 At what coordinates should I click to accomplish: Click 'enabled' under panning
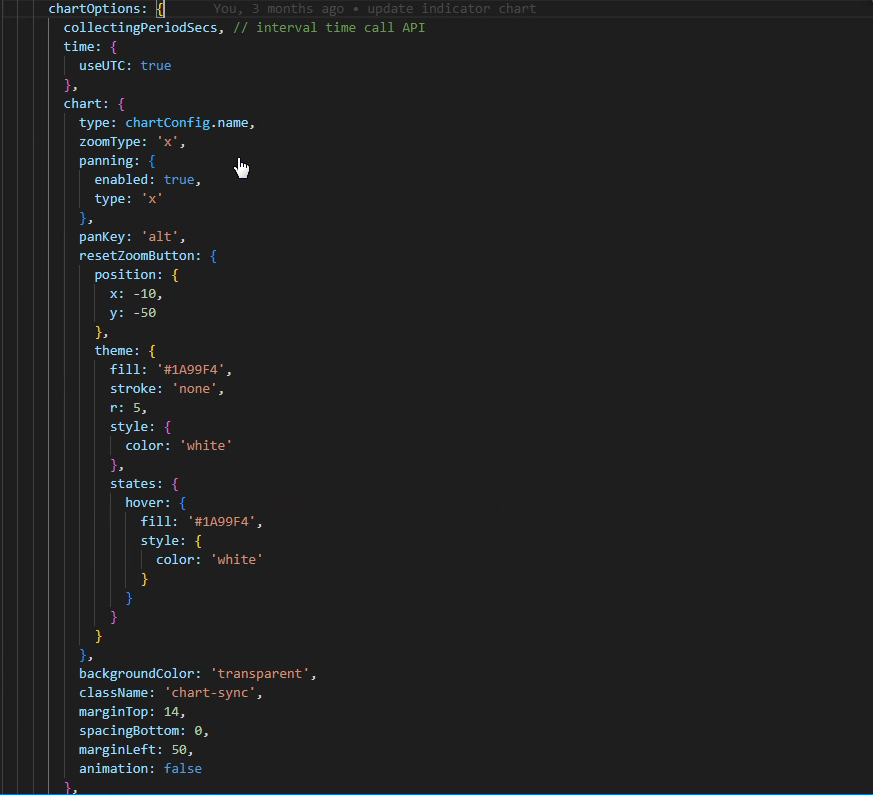click(121, 180)
